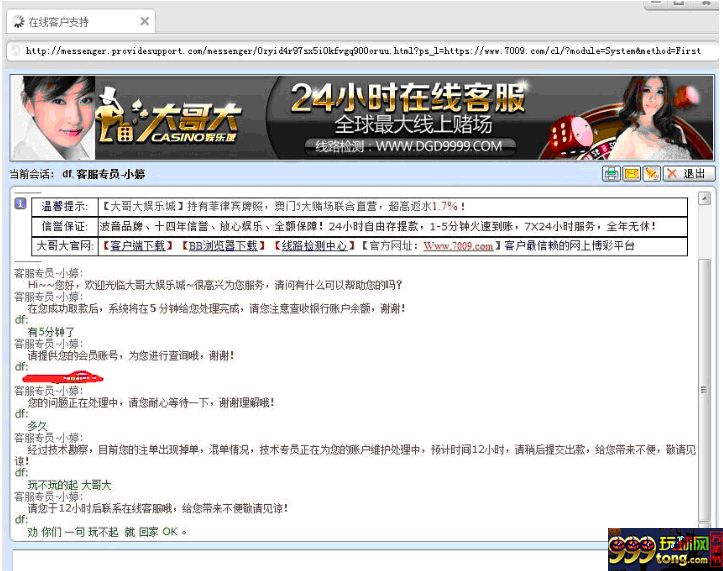
Task: Click the message about 5 分钟给您处理完成
Action: pyautogui.click(x=217, y=308)
